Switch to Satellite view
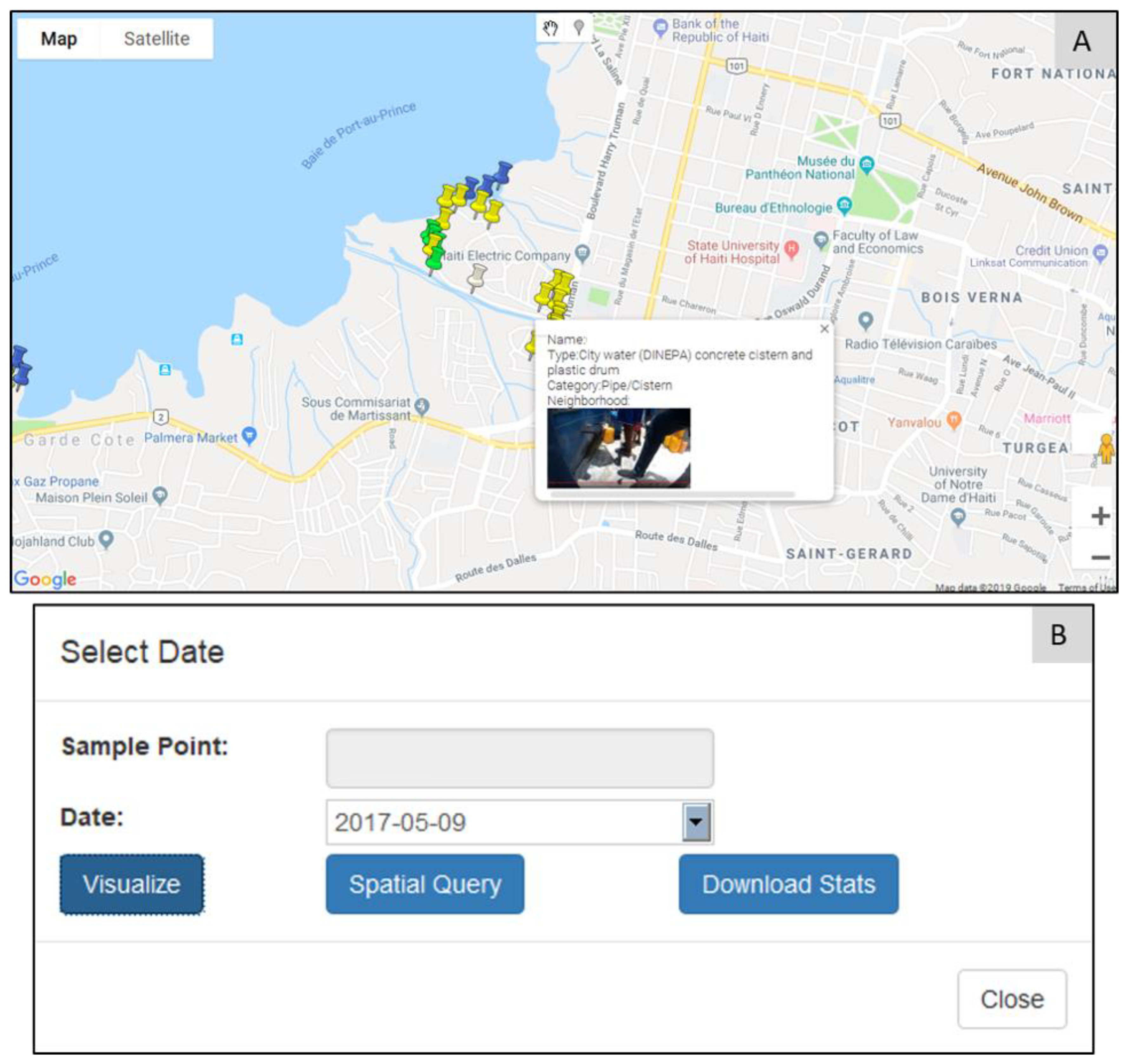This screenshot has height=1064, width=1129. (157, 39)
